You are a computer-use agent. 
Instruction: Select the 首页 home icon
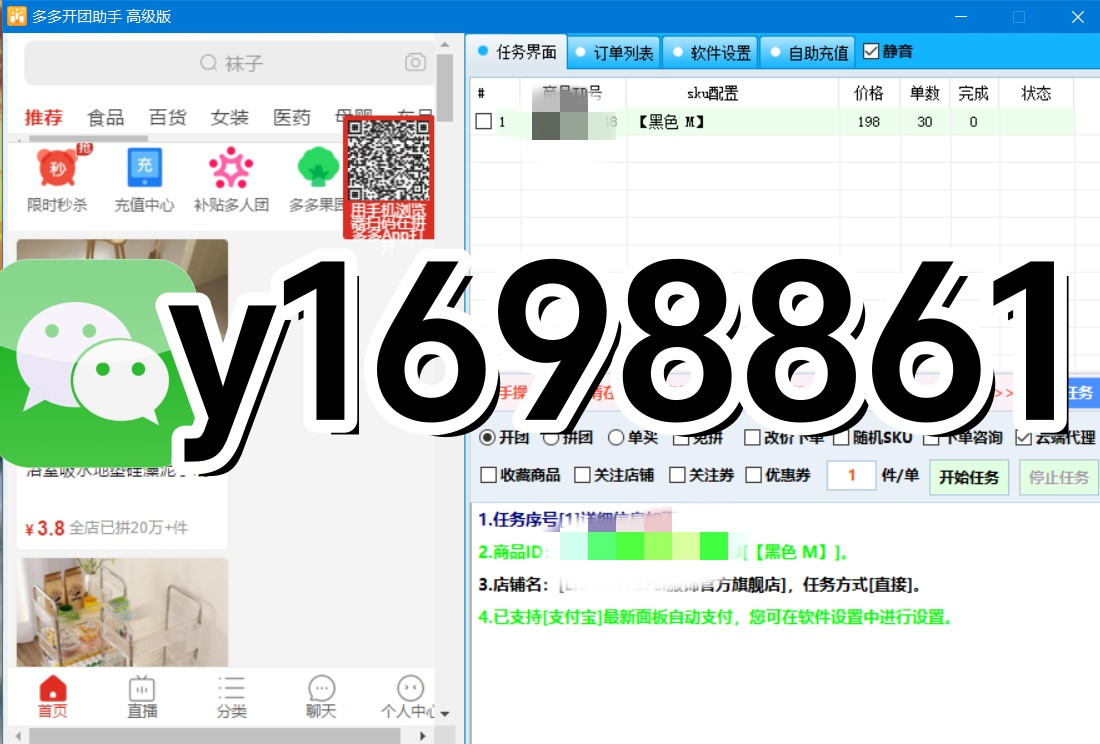(x=52, y=695)
